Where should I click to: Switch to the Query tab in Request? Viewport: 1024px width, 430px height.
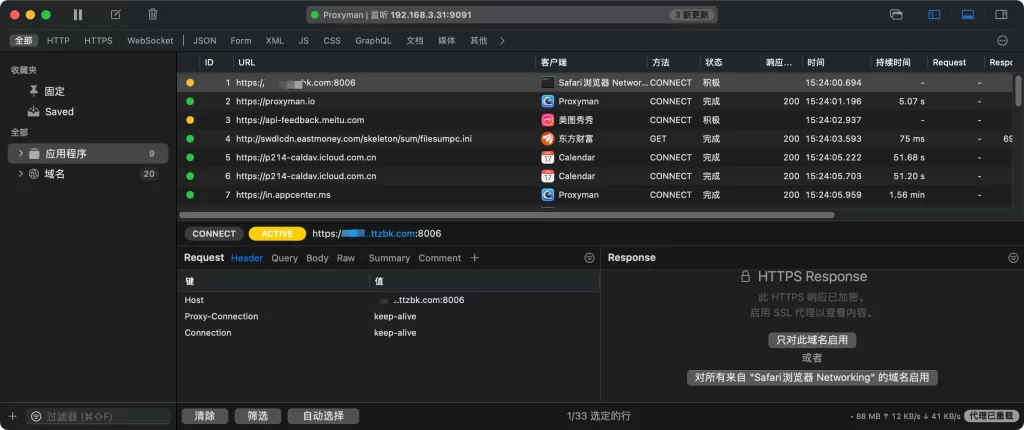284,258
